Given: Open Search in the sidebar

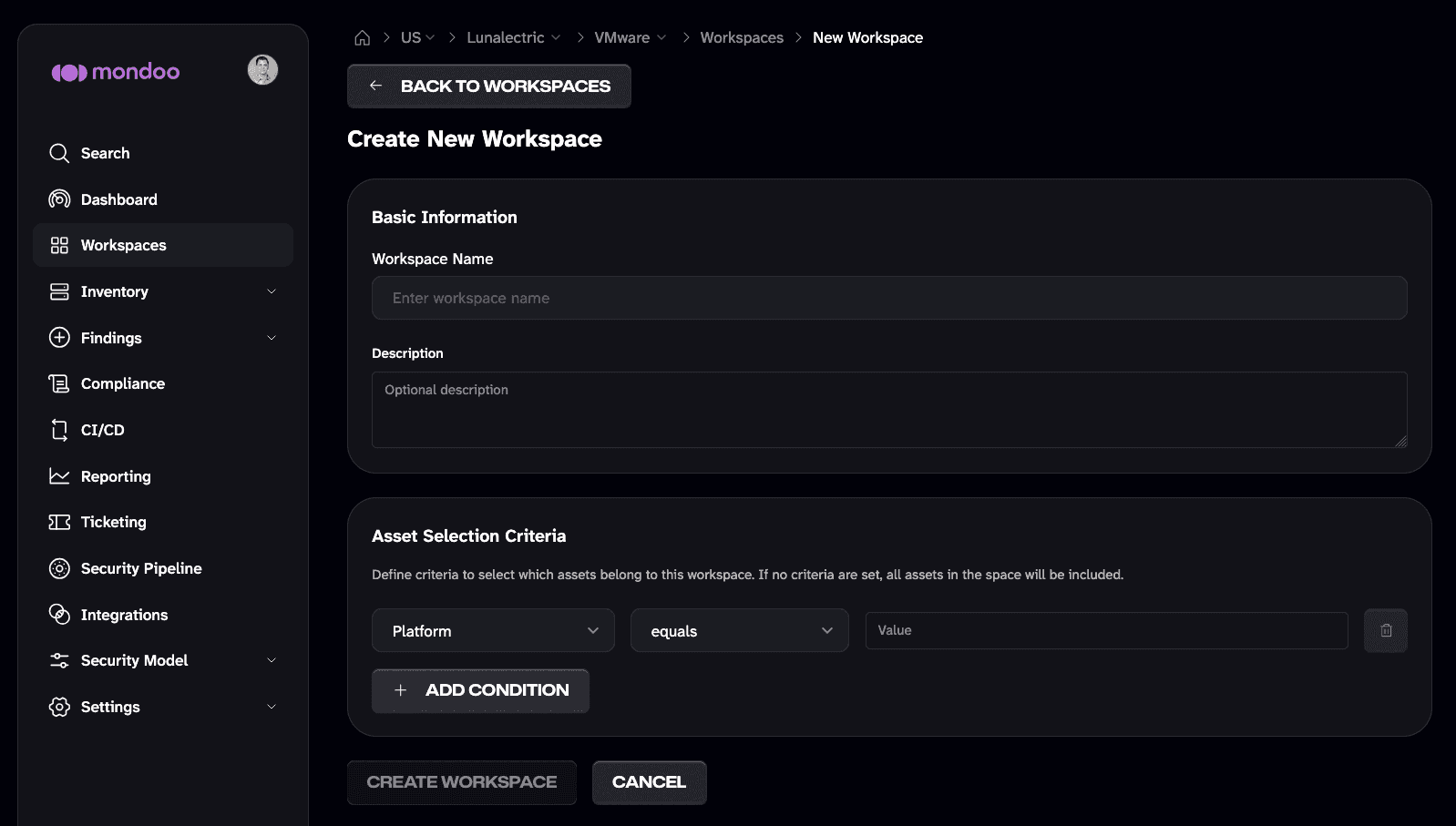Looking at the screenshot, I should (162, 153).
